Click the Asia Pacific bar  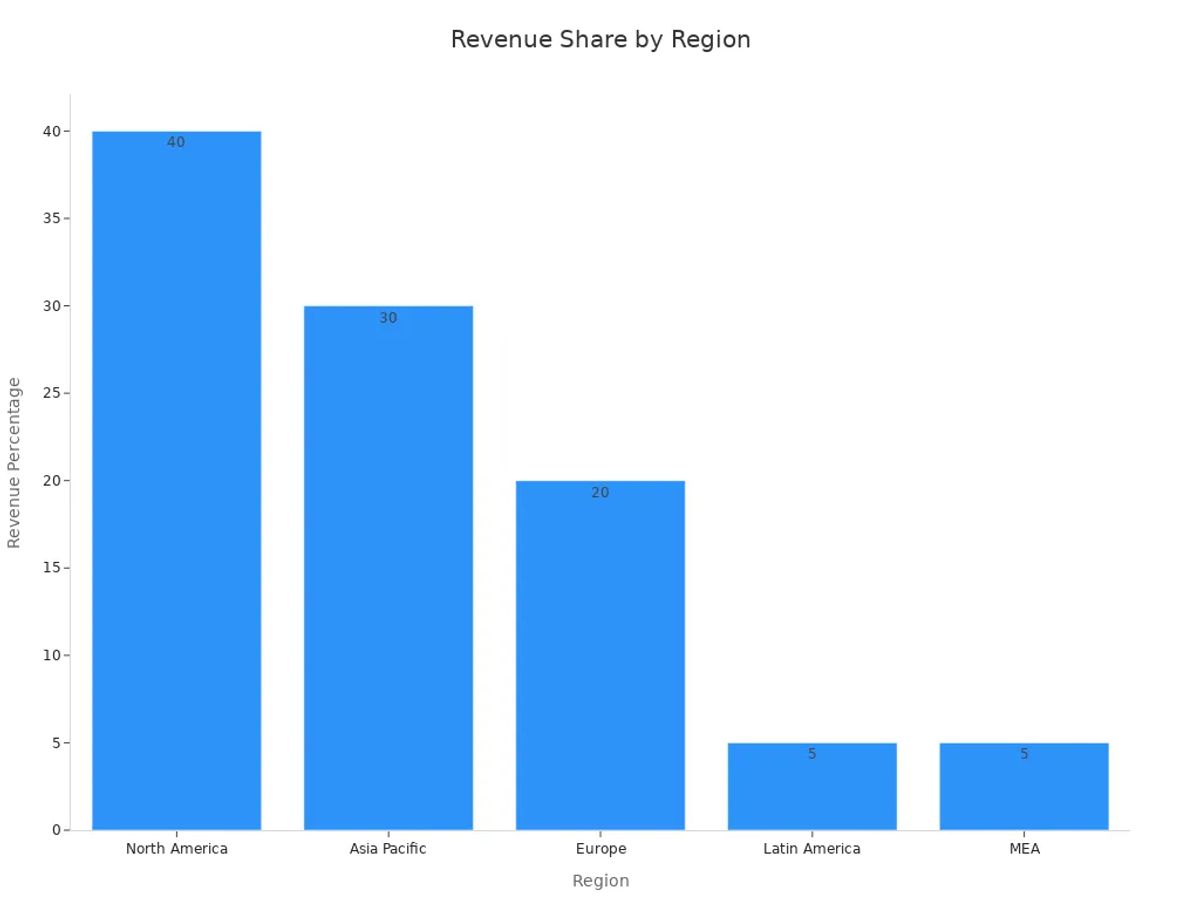pos(388,565)
